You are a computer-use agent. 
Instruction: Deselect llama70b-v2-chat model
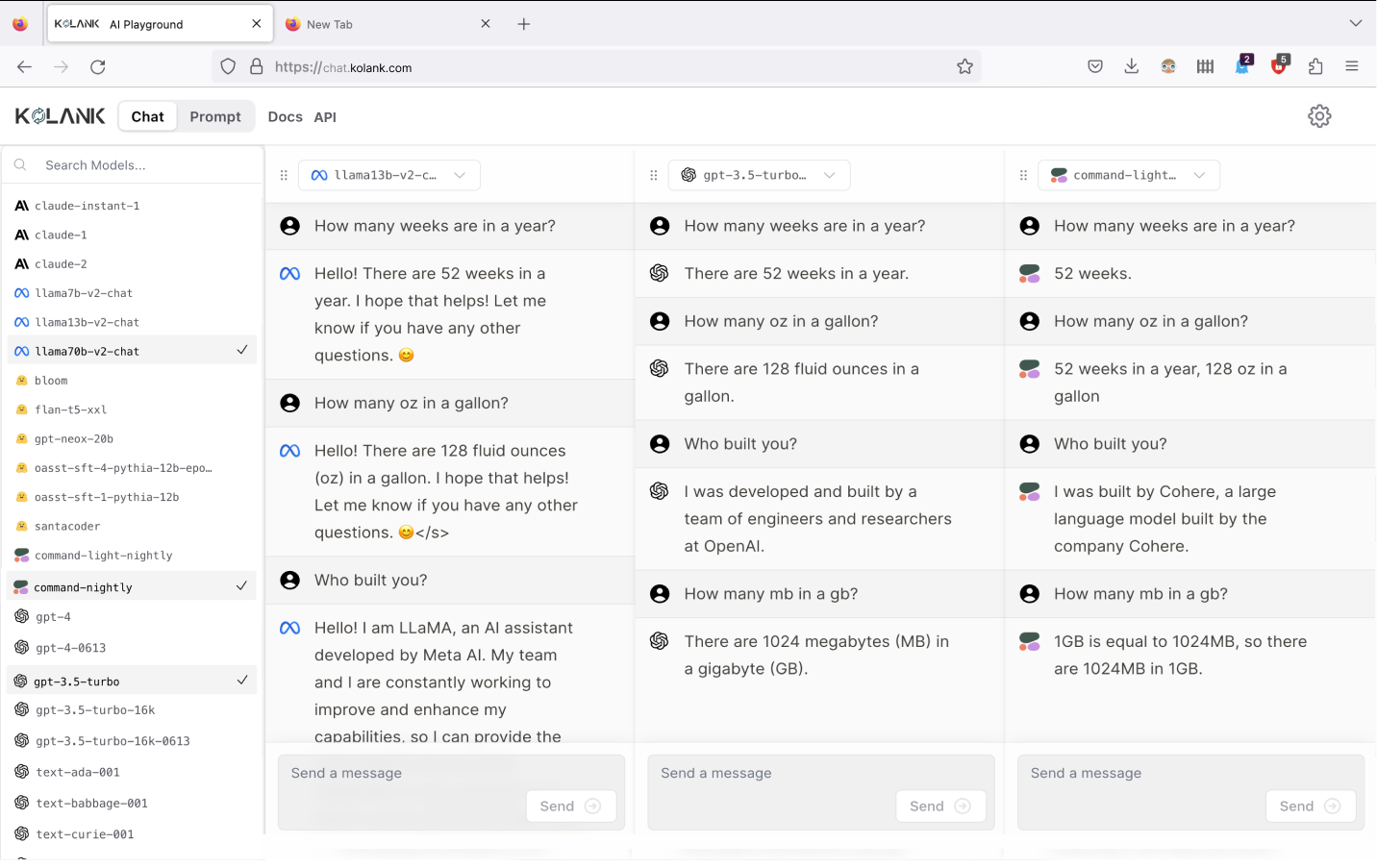[x=132, y=351]
